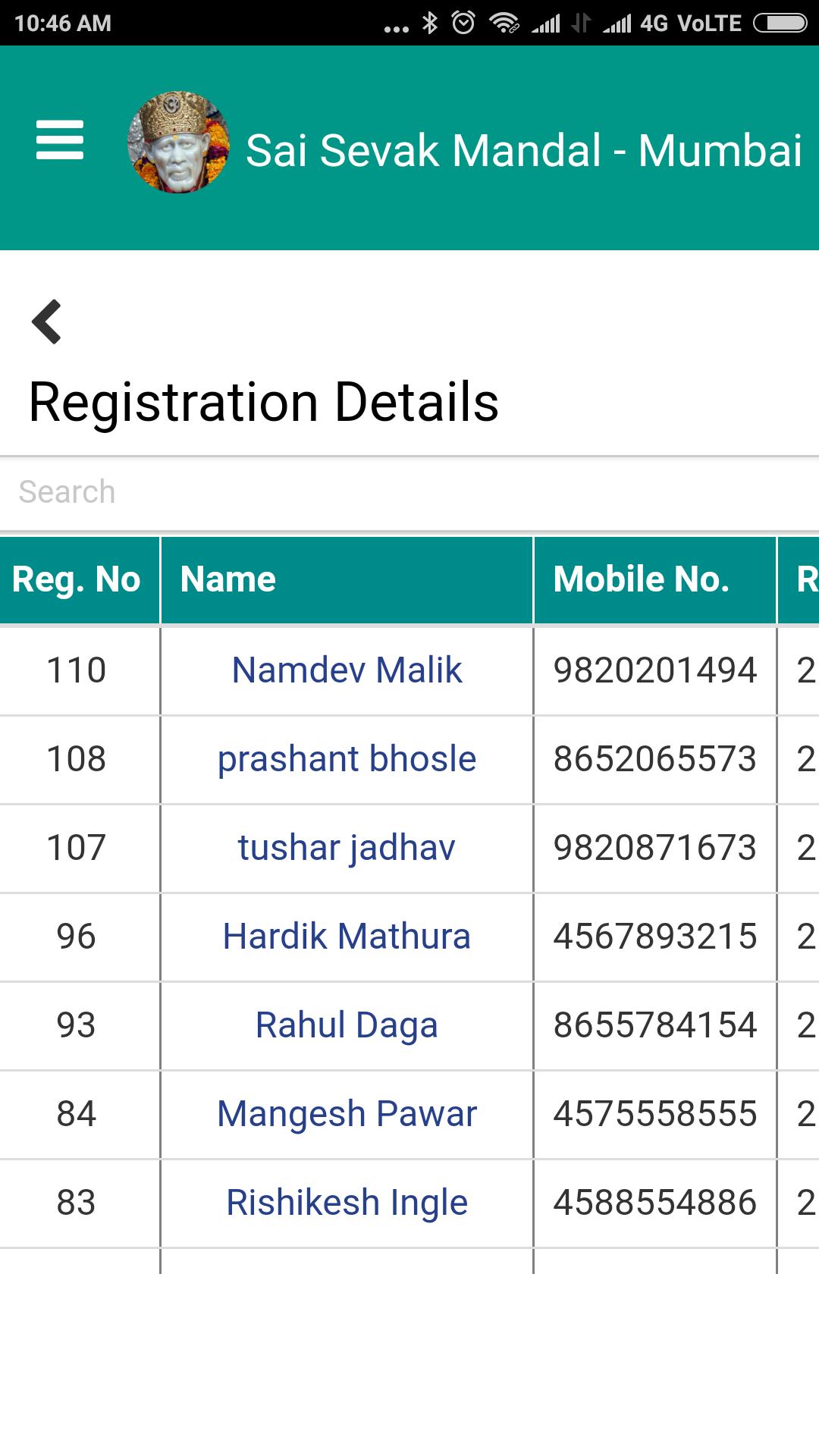Screen dimensions: 819x1456
Task: Tap mobile number 9820201494
Action: pyautogui.click(x=655, y=670)
